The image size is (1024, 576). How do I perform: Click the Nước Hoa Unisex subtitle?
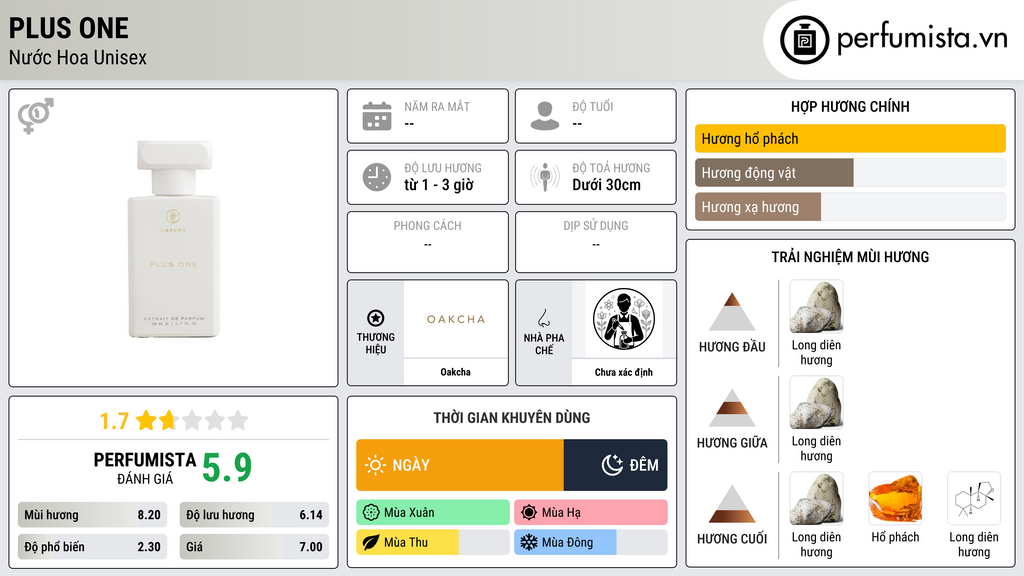point(78,57)
